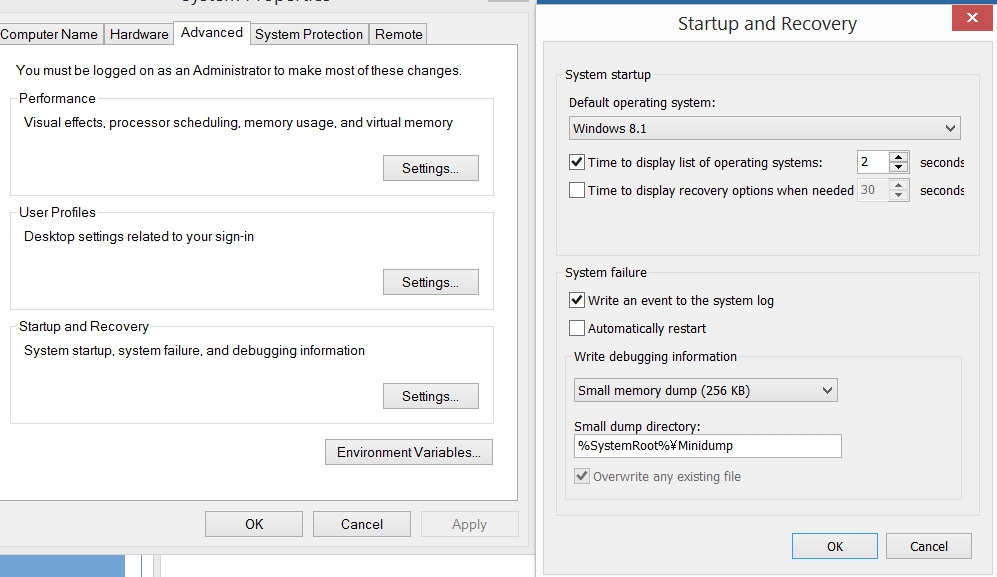Switch to the Computer Name tab
This screenshot has width=997, height=577.
click(x=49, y=34)
